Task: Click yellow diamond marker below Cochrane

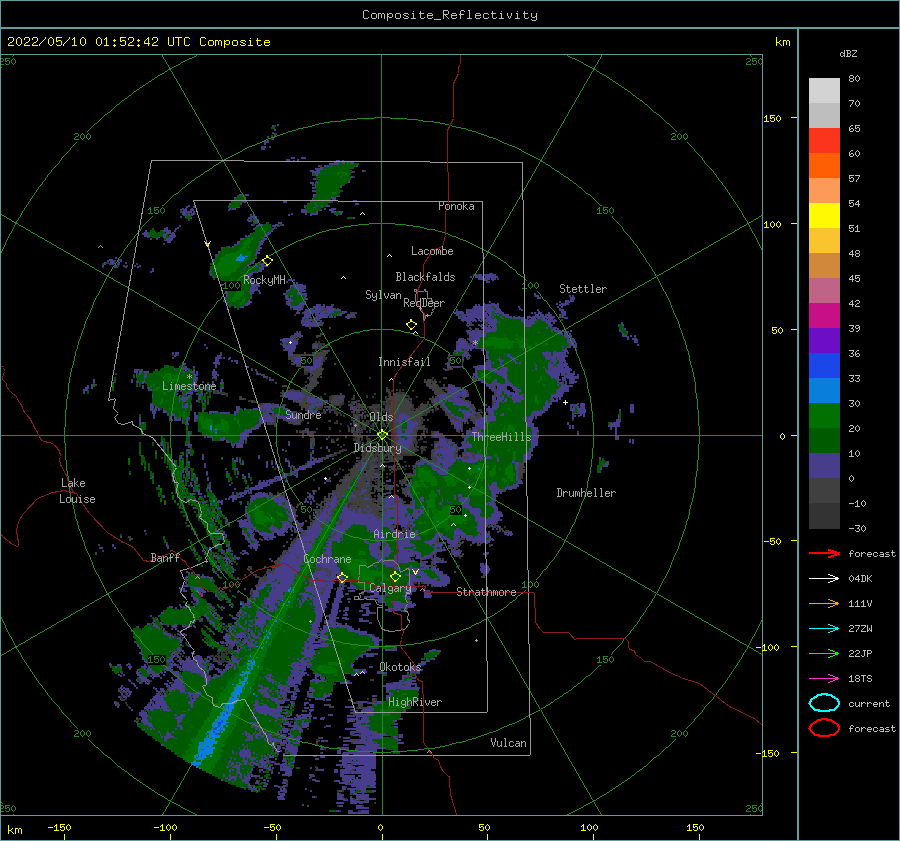Action: click(x=342, y=577)
